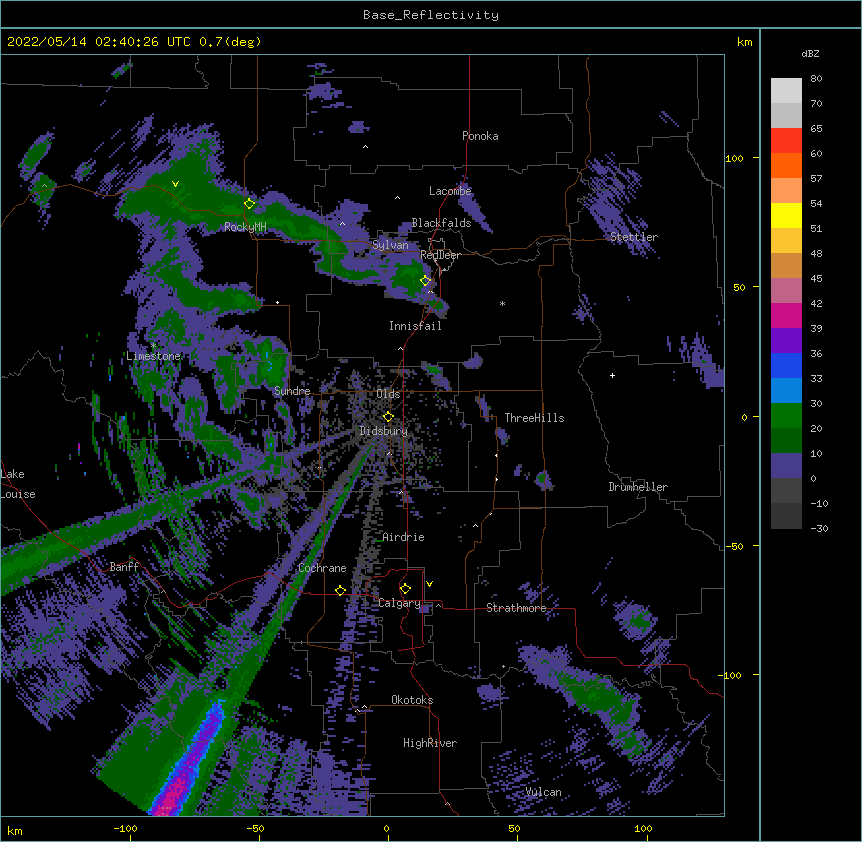This screenshot has height=842, width=862.
Task: Click the Okotoks city label
Action: [x=412, y=700]
